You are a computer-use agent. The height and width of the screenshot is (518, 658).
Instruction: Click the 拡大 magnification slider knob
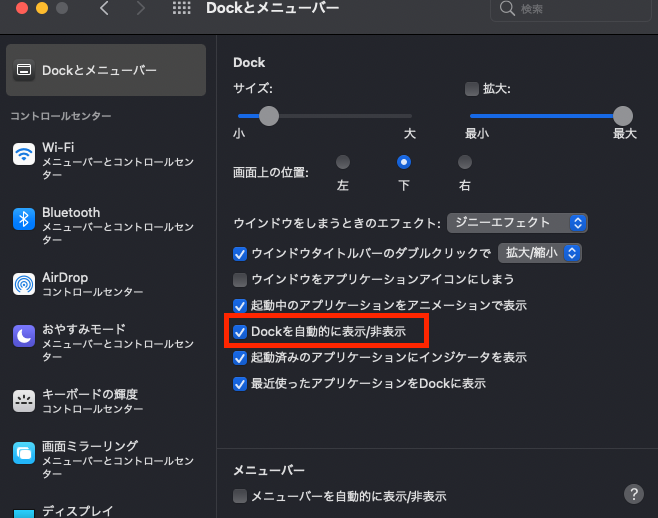point(623,116)
